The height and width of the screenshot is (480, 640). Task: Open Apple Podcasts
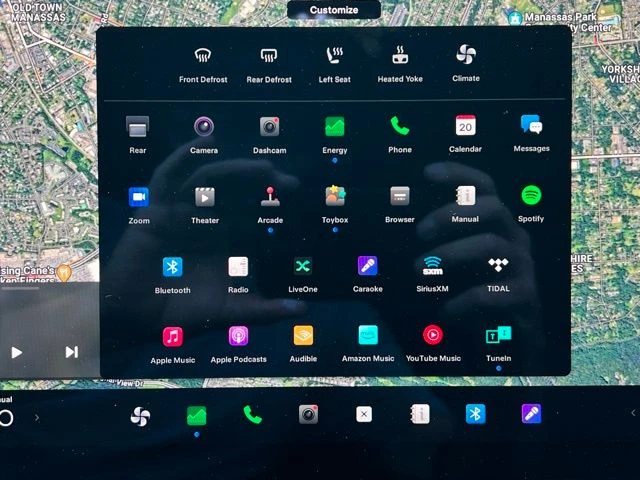pos(238,344)
